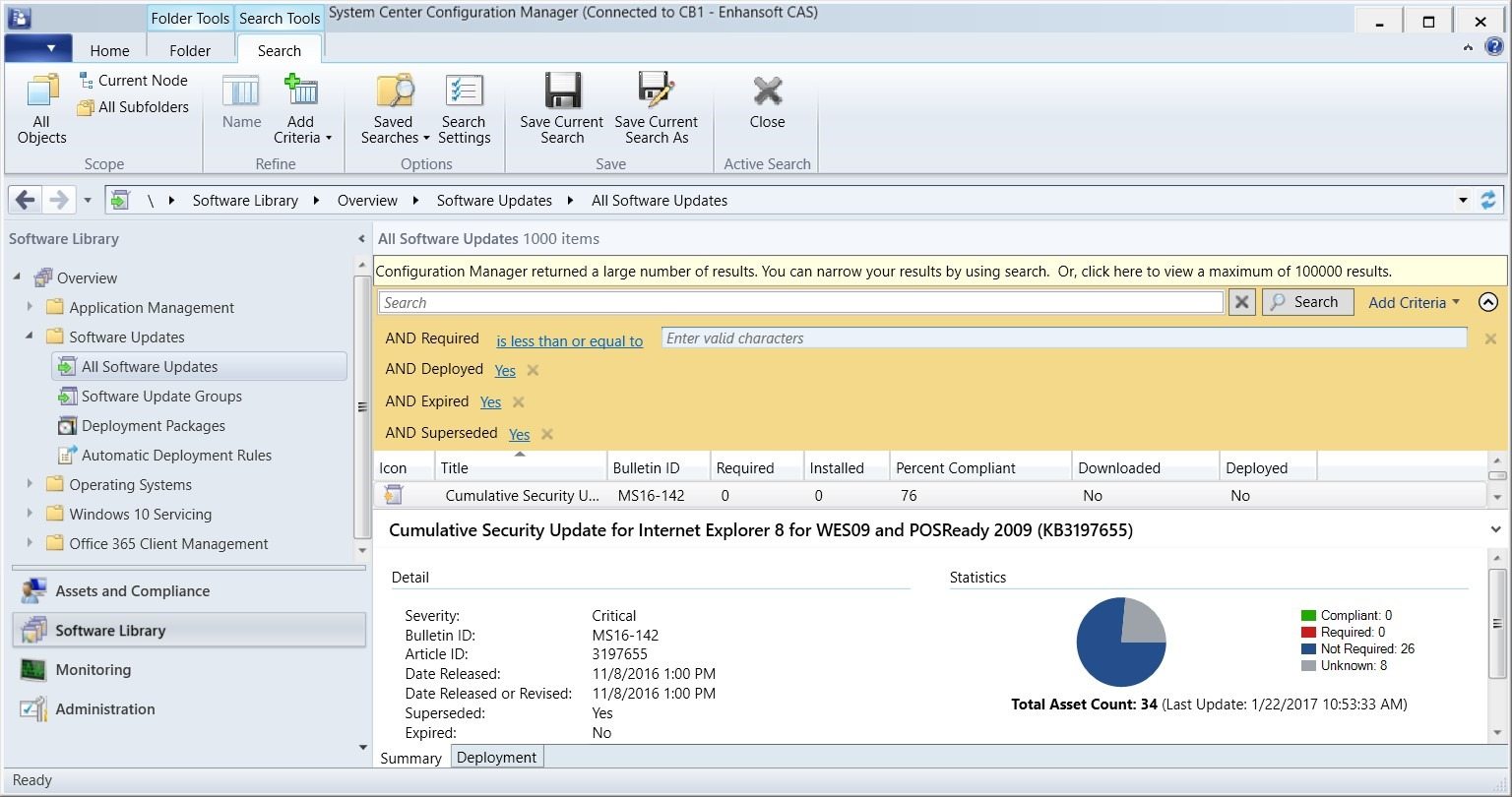Choose Current Node search scope
This screenshot has height=797, width=1512.
(x=134, y=81)
